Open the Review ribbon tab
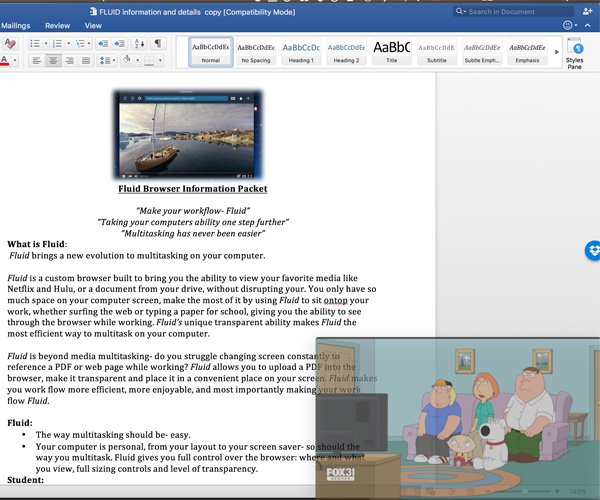The width and height of the screenshot is (600, 500). click(57, 26)
